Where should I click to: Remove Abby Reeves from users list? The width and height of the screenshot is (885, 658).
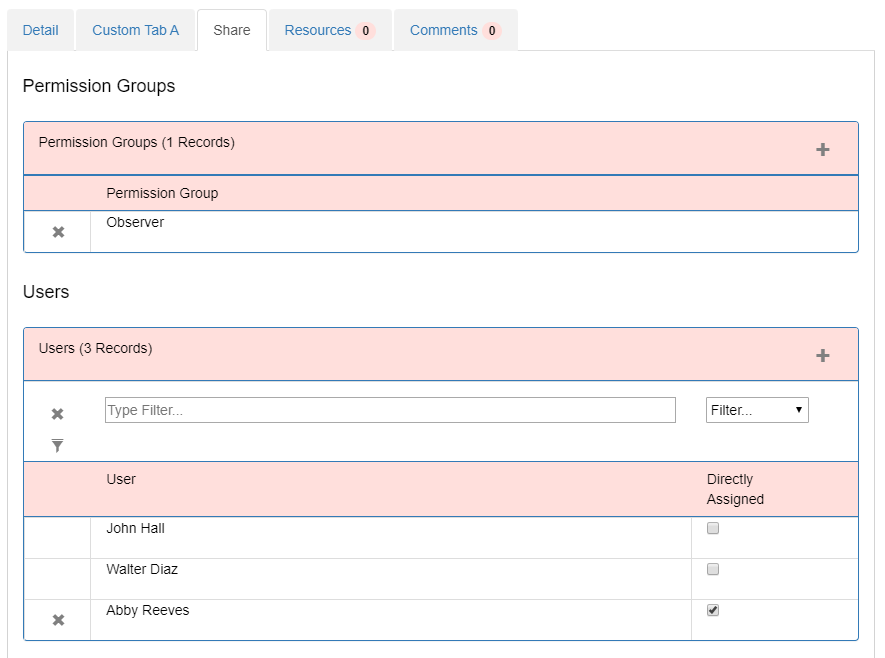click(58, 620)
